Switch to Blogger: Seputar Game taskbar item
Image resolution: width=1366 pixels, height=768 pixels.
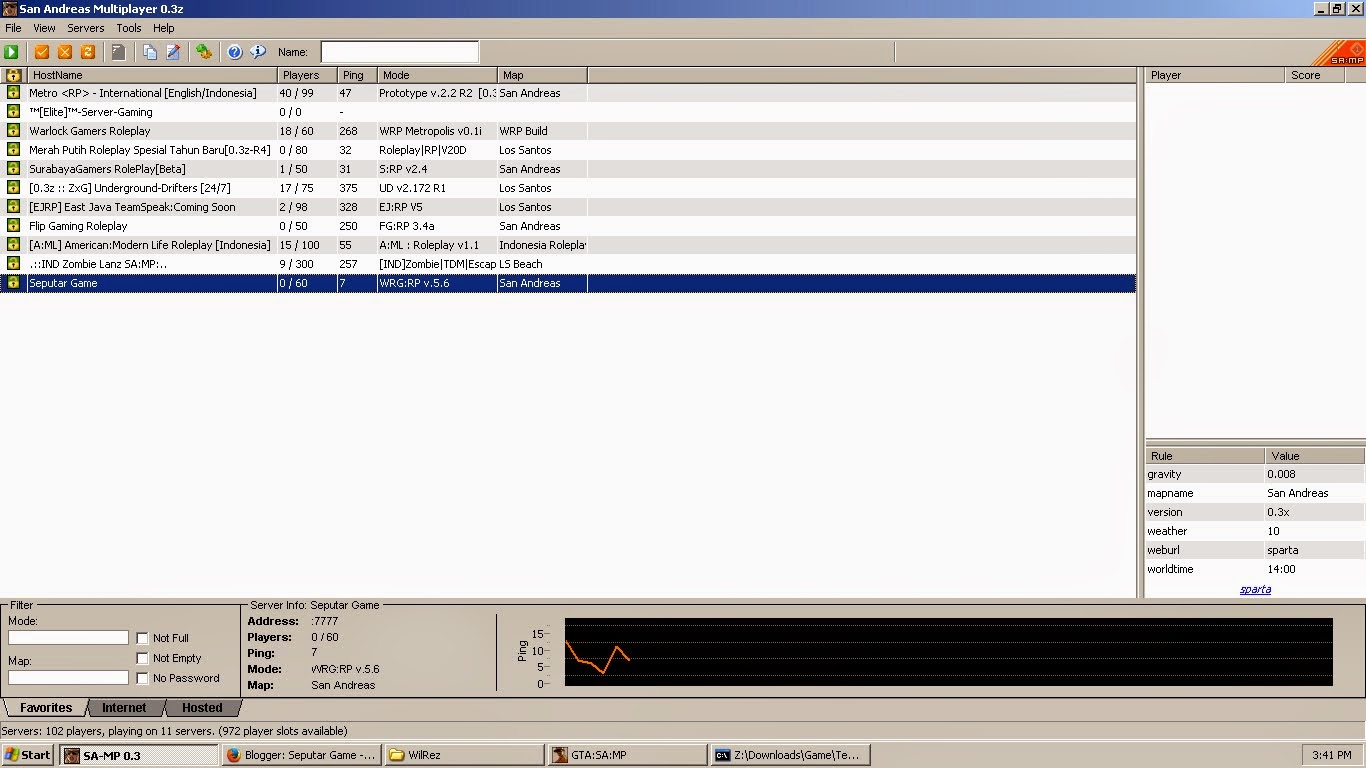[300, 755]
